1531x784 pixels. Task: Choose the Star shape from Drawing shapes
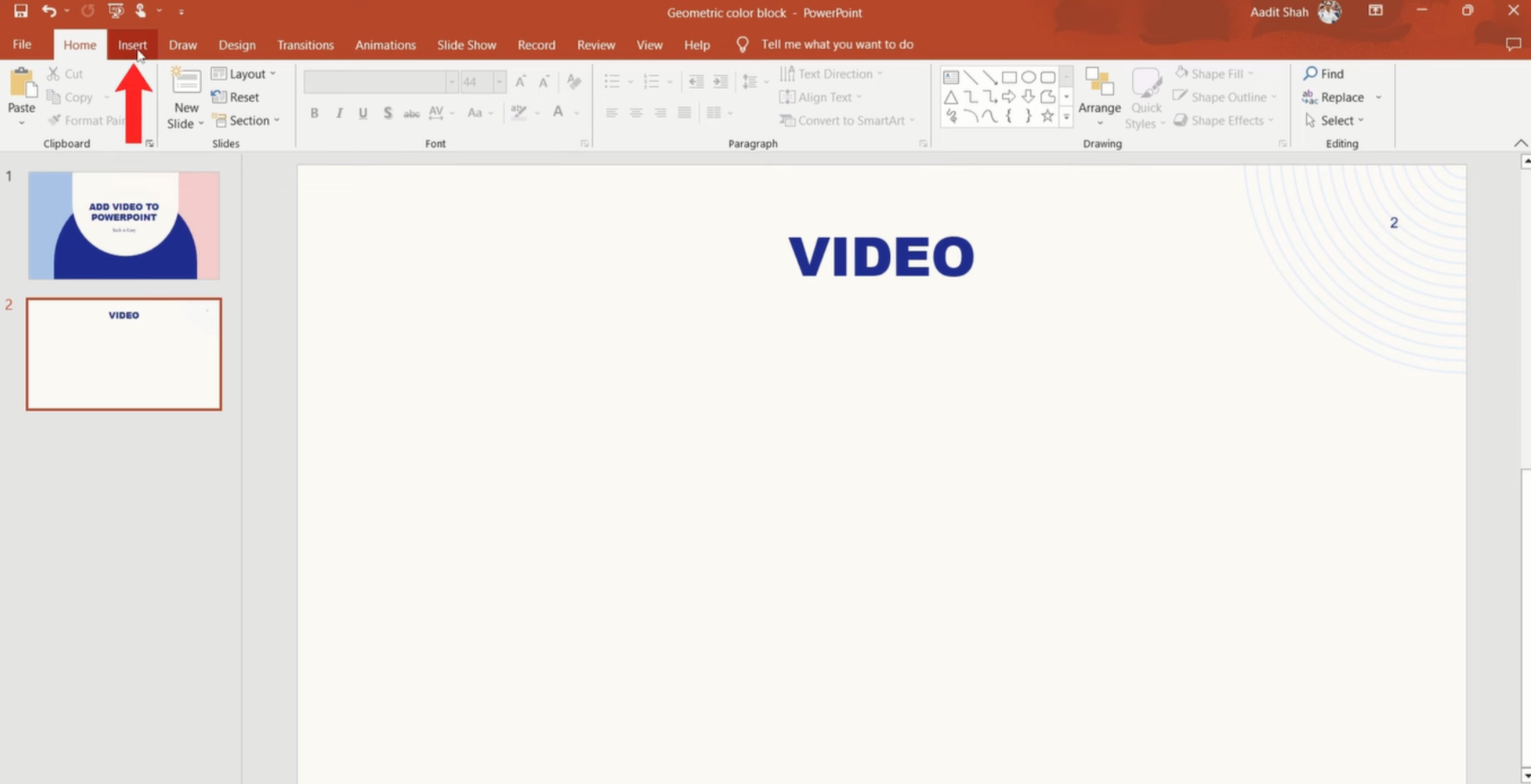tap(1048, 115)
